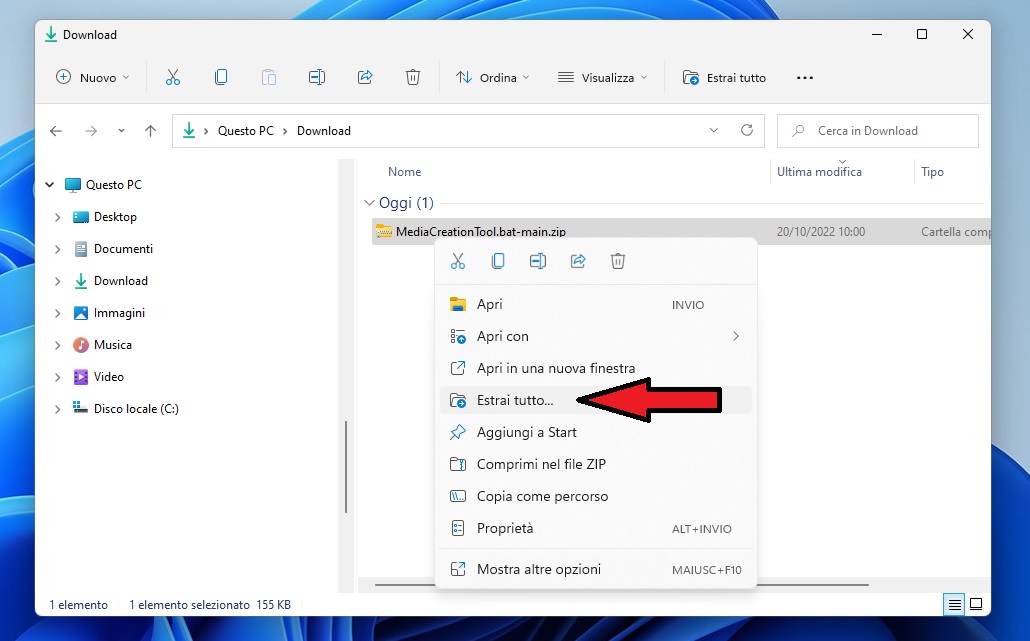Click the Delete trash icon in the toolbar
The image size is (1030, 641).
click(x=413, y=77)
